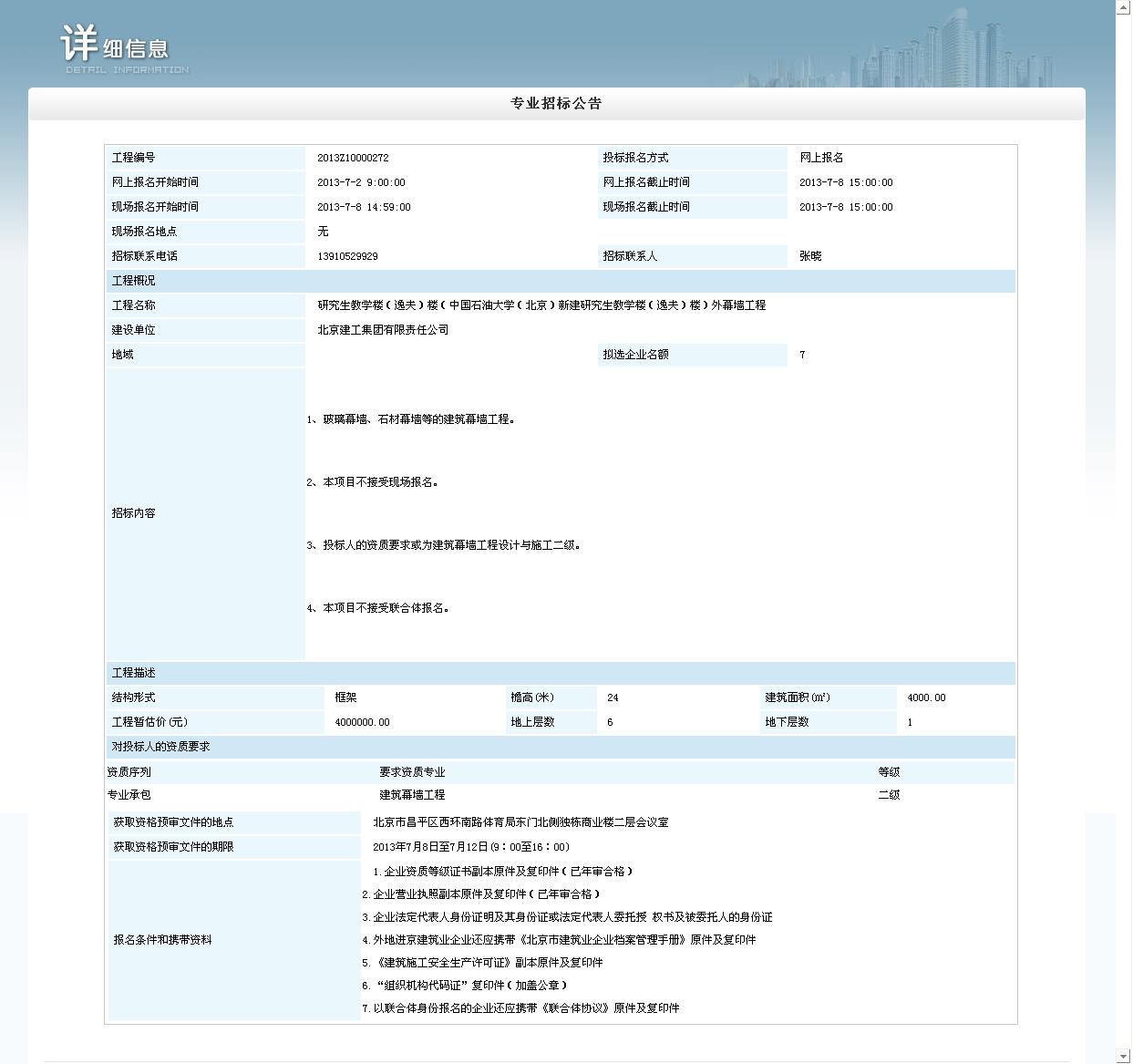Click the 网上报名 registration method value
Screen dimensions: 1133x1064
tap(821, 159)
